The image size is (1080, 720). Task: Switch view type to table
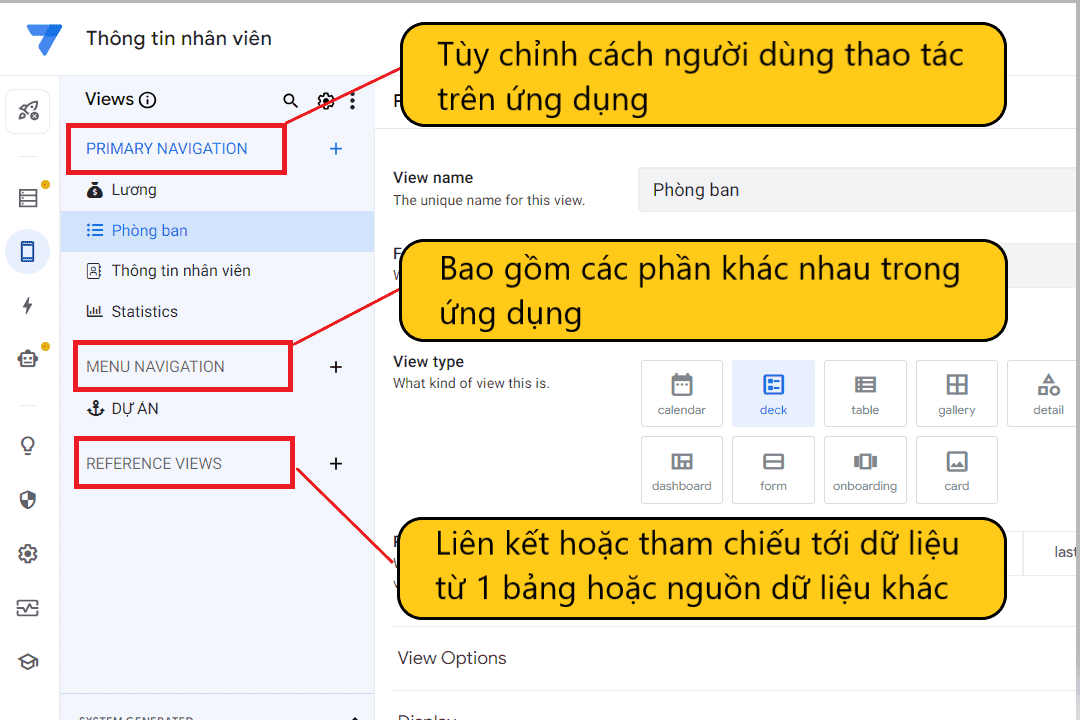[x=865, y=392]
